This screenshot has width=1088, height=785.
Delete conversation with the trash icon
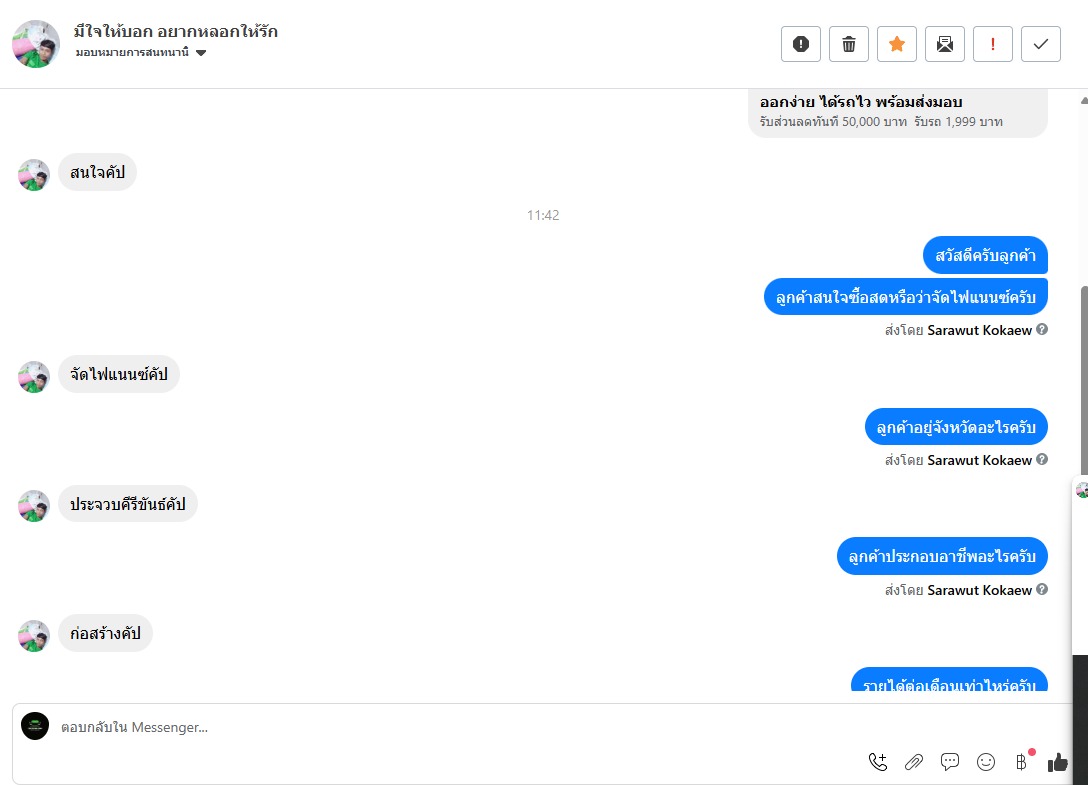pos(849,44)
